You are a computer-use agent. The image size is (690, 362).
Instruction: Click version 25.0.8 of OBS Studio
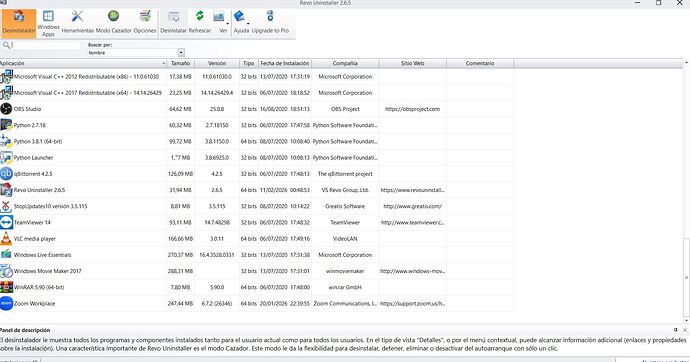coord(217,109)
